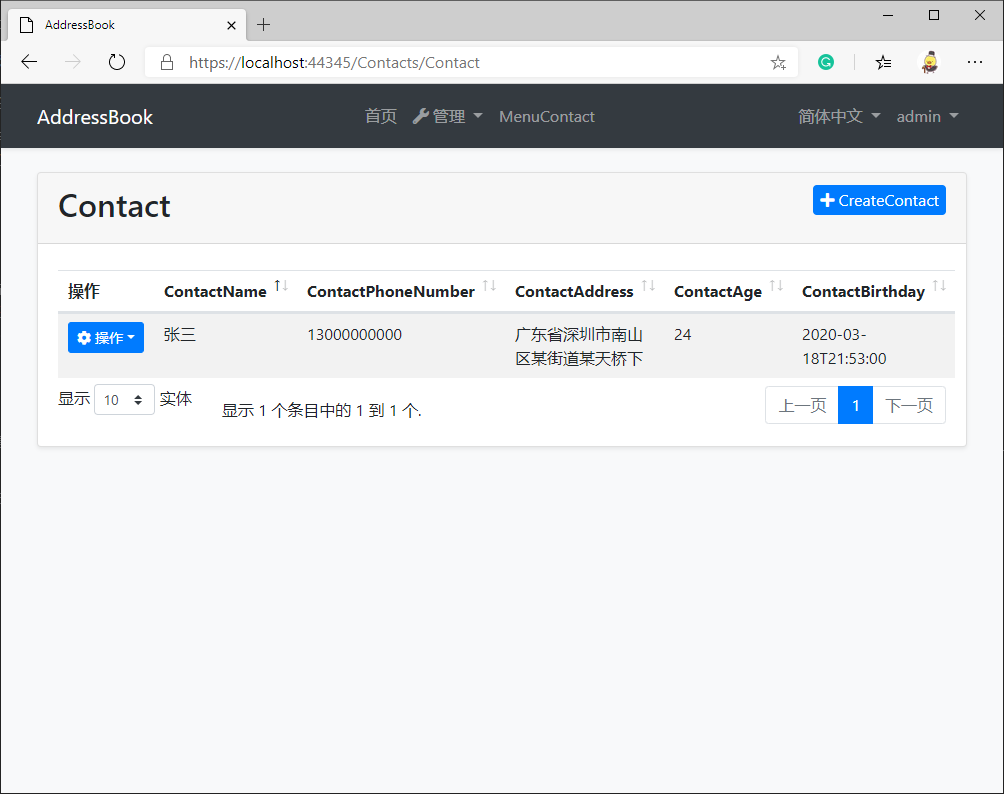Sort by ContactPhoneNumber column arrows
The width and height of the screenshot is (1004, 794).
[x=489, y=286]
